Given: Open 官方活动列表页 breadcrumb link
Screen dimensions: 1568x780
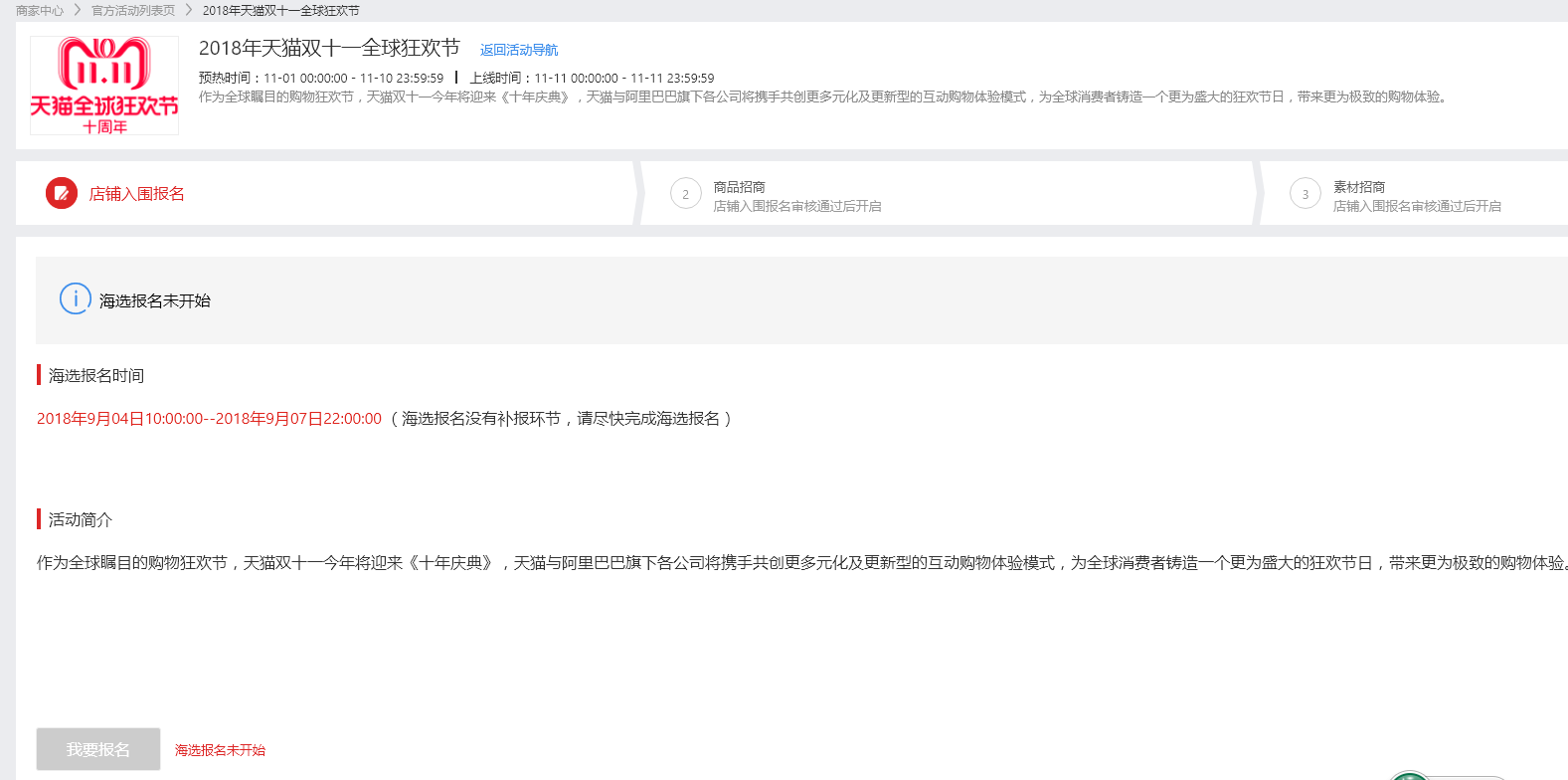Looking at the screenshot, I should pos(133,10).
